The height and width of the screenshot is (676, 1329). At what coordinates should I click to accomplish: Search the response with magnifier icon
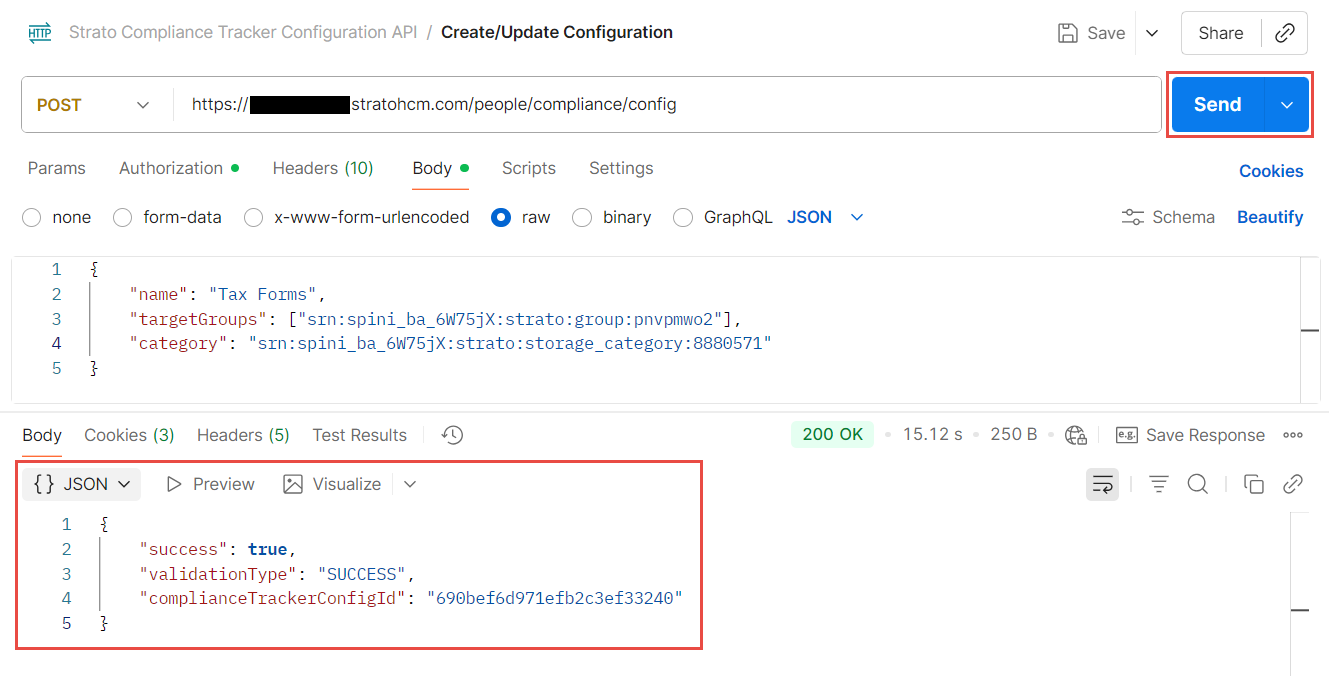click(x=1197, y=484)
